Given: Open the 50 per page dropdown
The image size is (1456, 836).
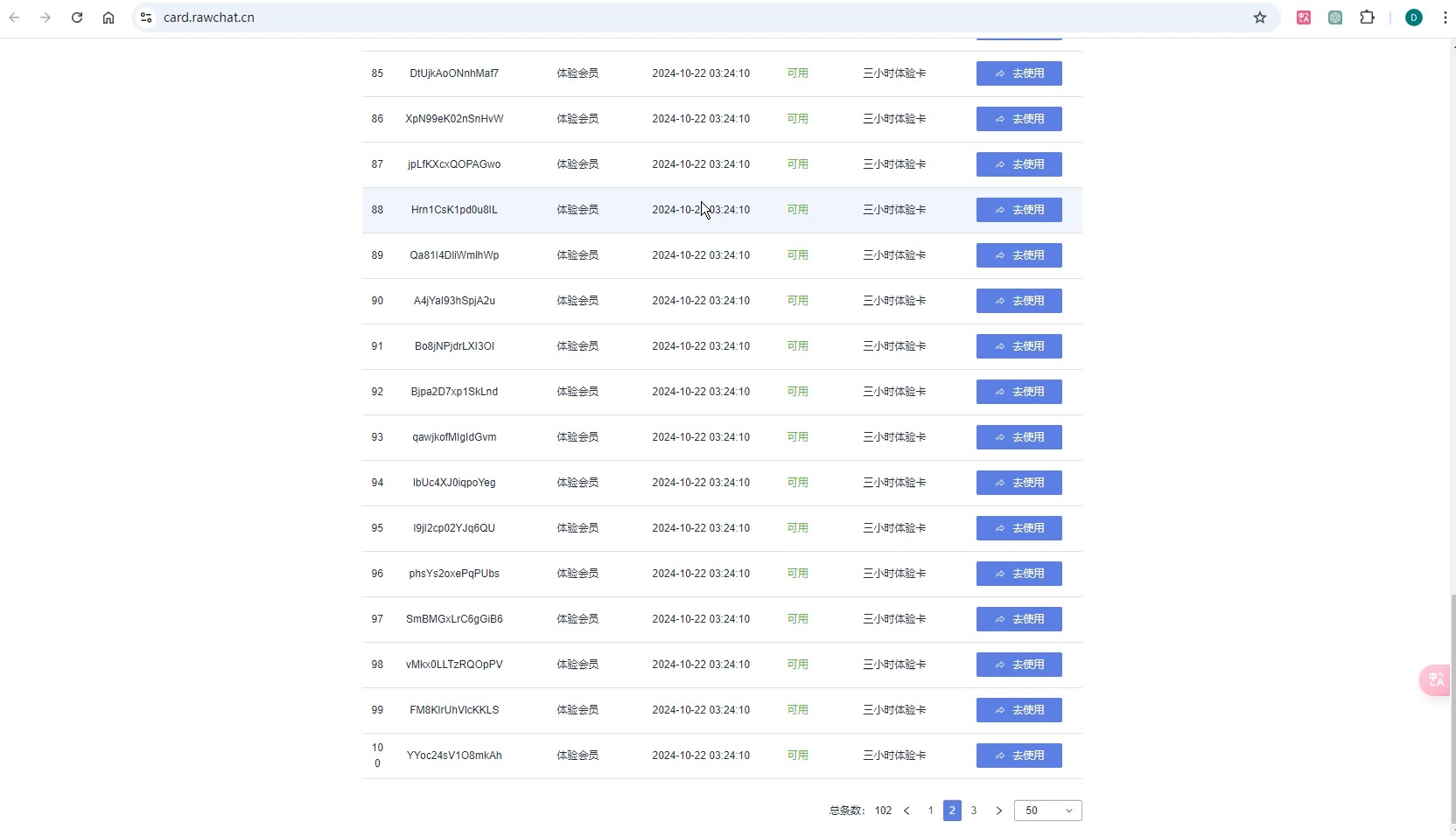Looking at the screenshot, I should (x=1048, y=811).
